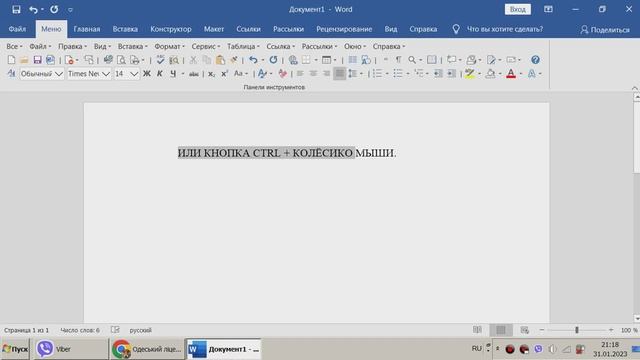This screenshot has width=640, height=360.
Task: Apply superscript with the x² icon
Action: pyautogui.click(x=224, y=74)
